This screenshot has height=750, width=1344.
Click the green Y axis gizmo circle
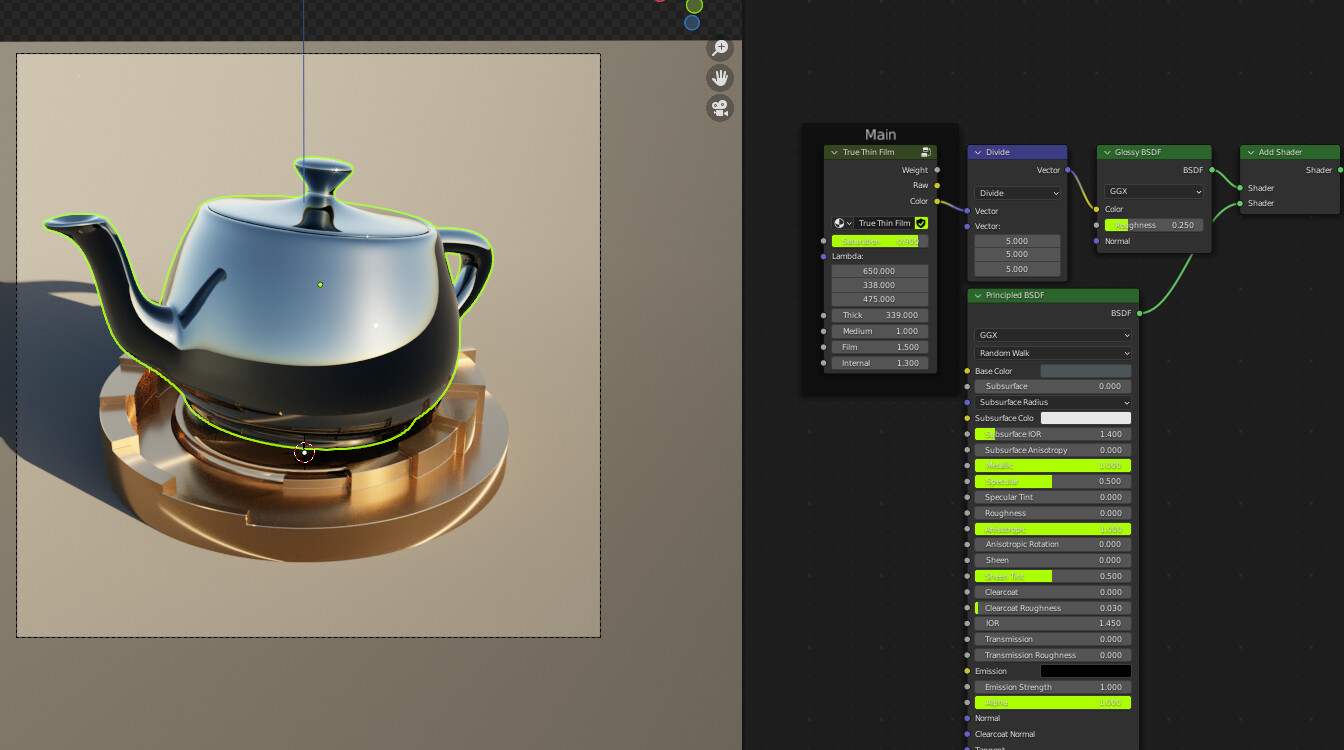[694, 5]
